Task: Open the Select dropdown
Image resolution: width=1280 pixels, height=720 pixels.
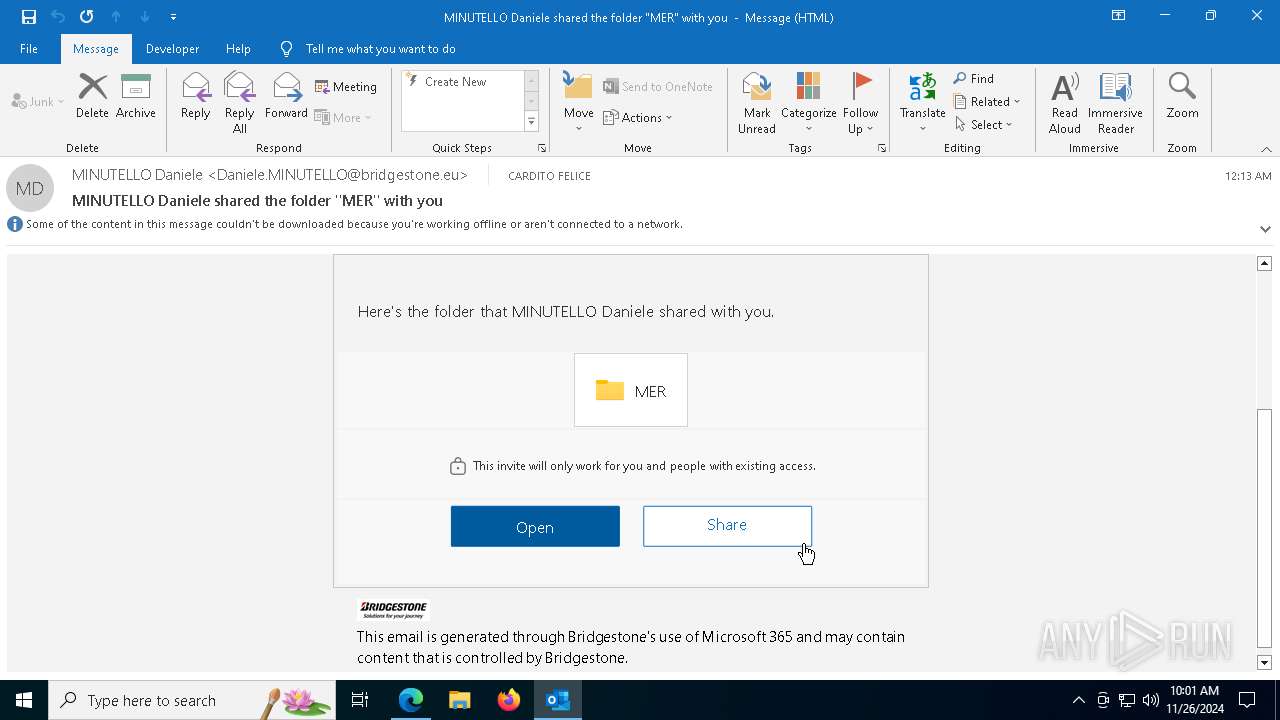Action: click(984, 124)
